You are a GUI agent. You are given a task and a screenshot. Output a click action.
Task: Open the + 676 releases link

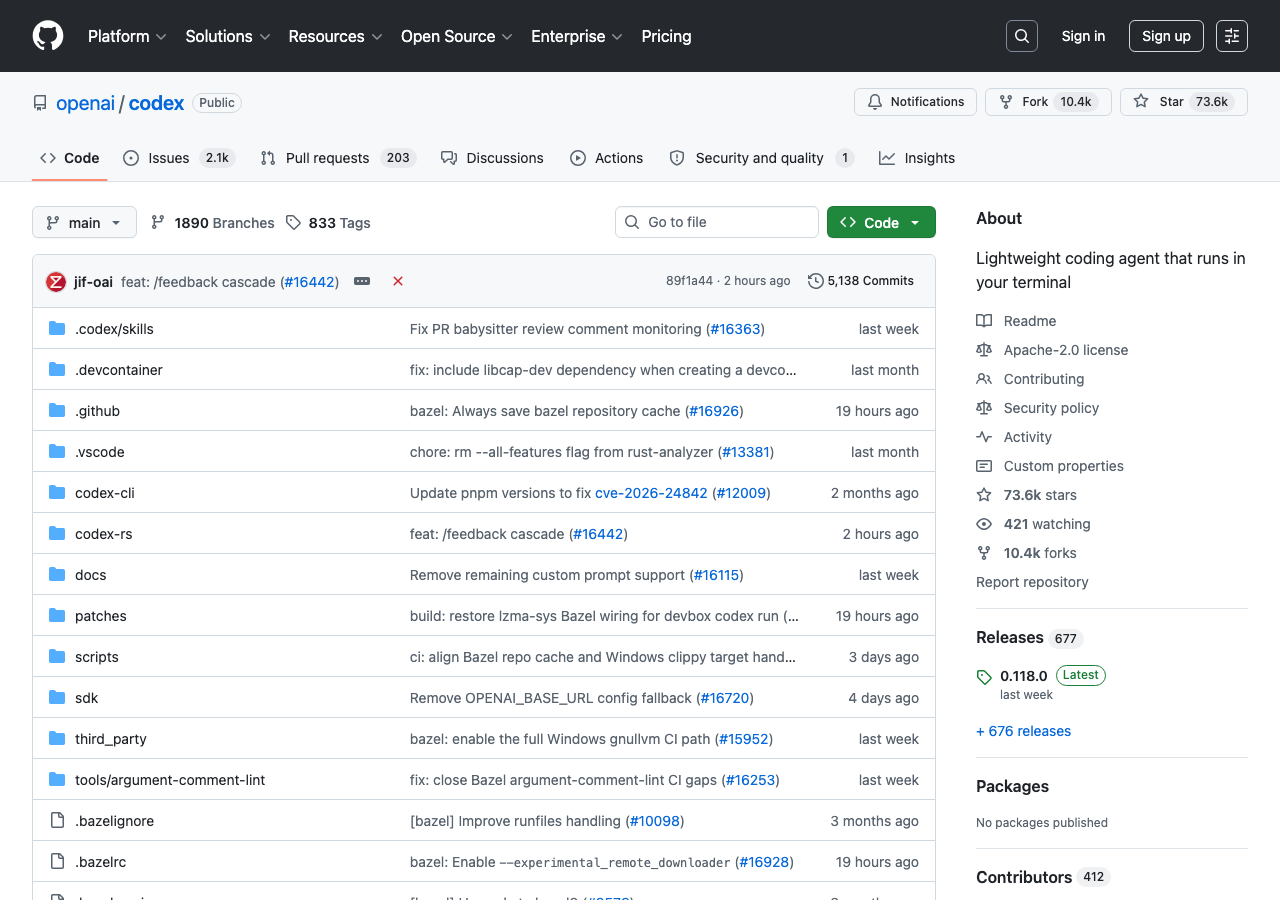(1023, 731)
